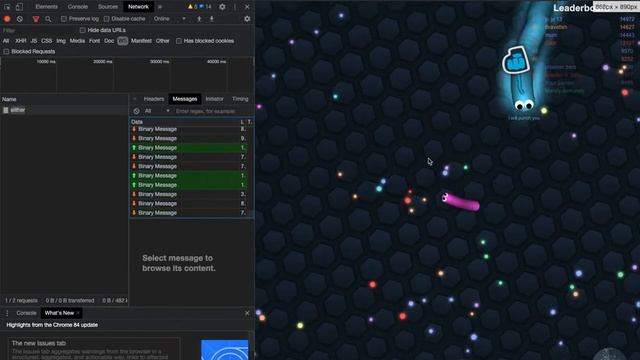
Task: Open the Headers tab
Action: pos(154,99)
